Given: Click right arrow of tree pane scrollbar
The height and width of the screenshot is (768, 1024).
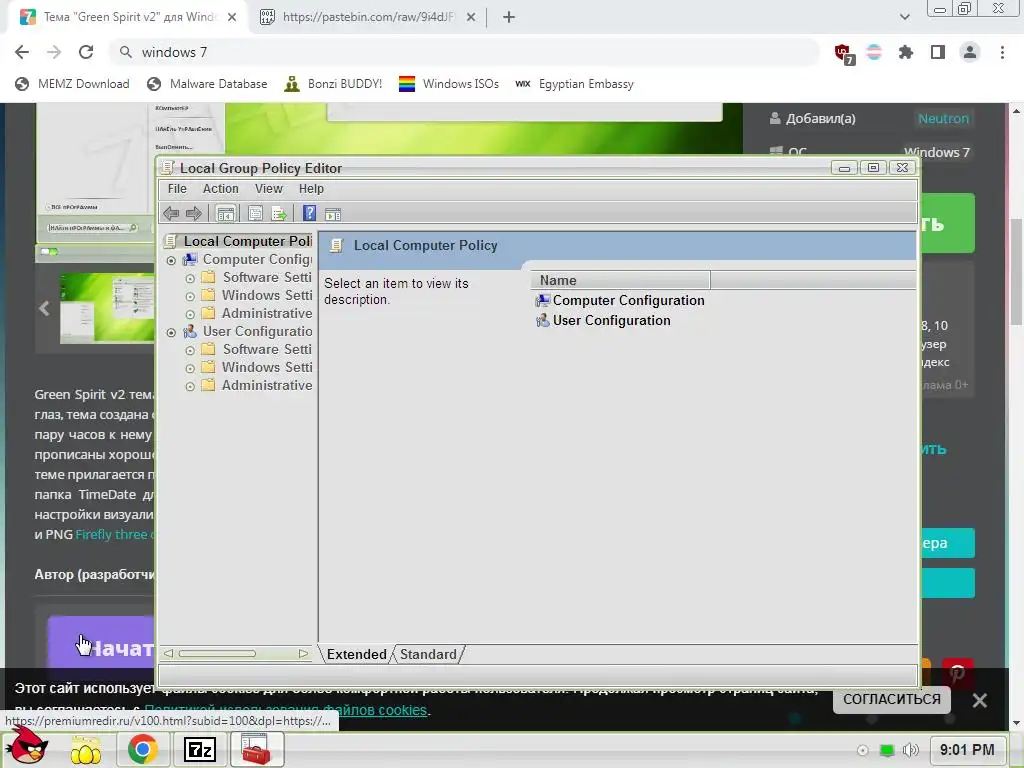Looking at the screenshot, I should (303, 653).
